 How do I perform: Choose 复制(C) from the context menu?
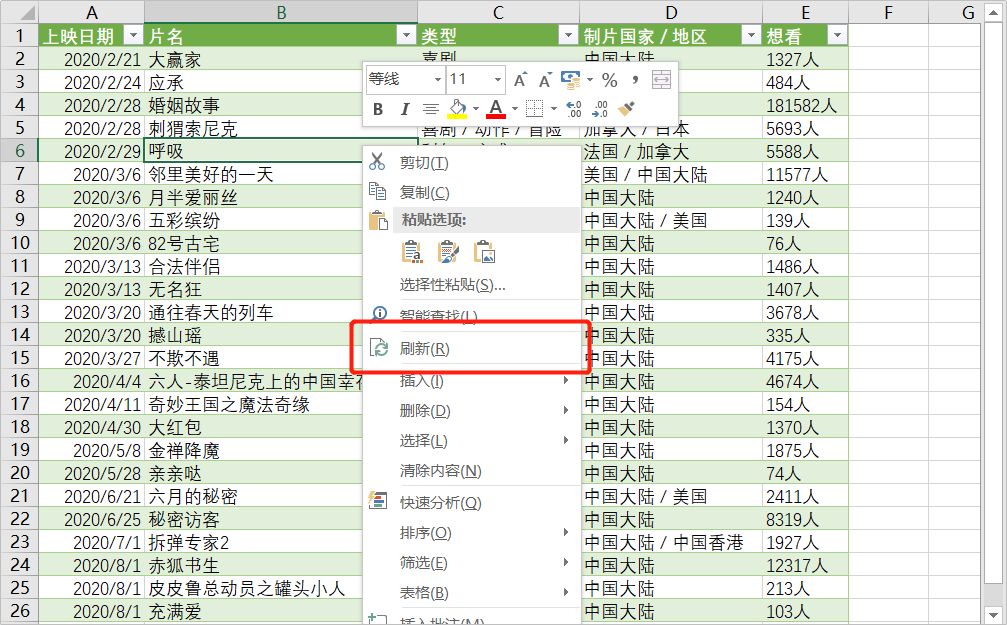(x=470, y=192)
